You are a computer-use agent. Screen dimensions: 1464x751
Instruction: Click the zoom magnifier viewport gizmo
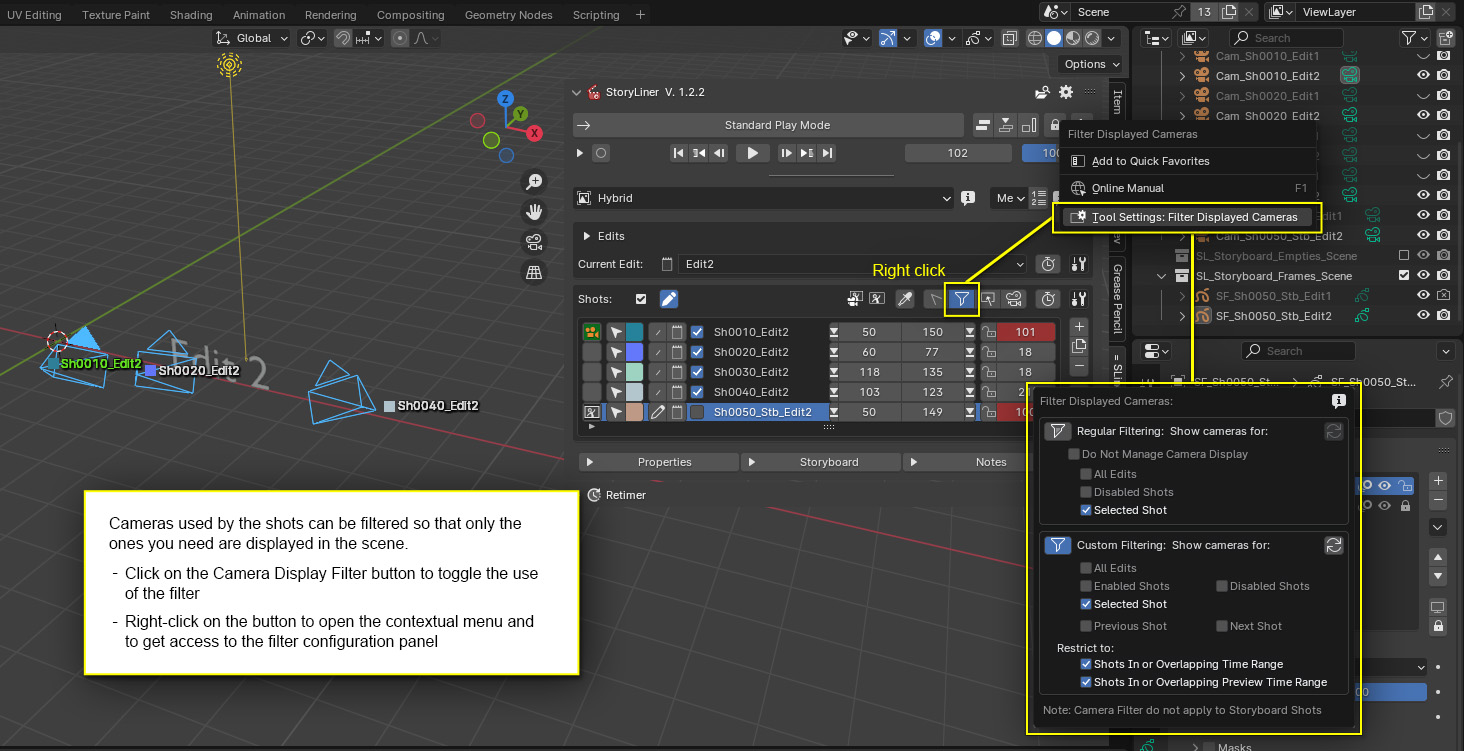535,181
